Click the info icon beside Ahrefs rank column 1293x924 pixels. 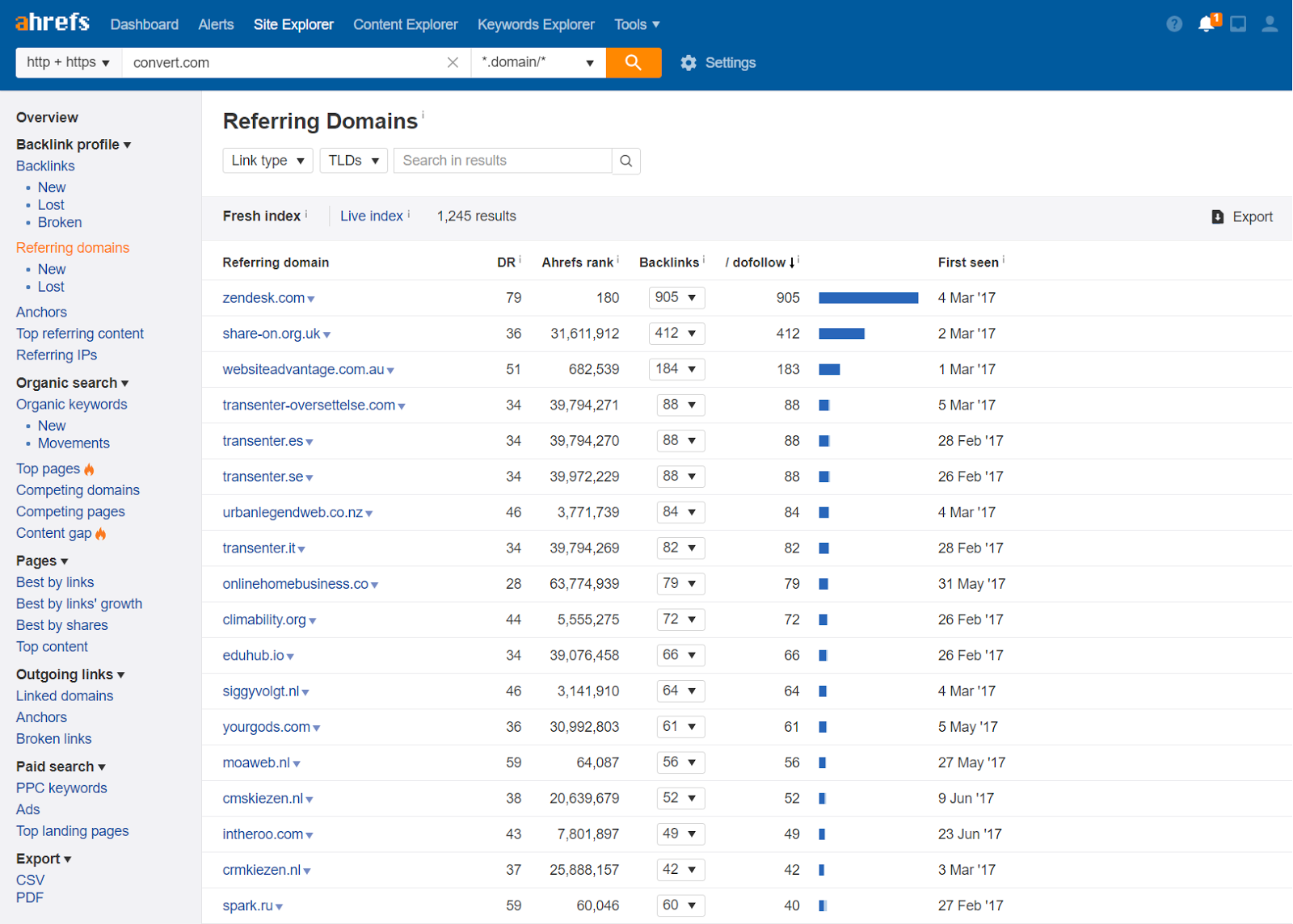point(618,259)
